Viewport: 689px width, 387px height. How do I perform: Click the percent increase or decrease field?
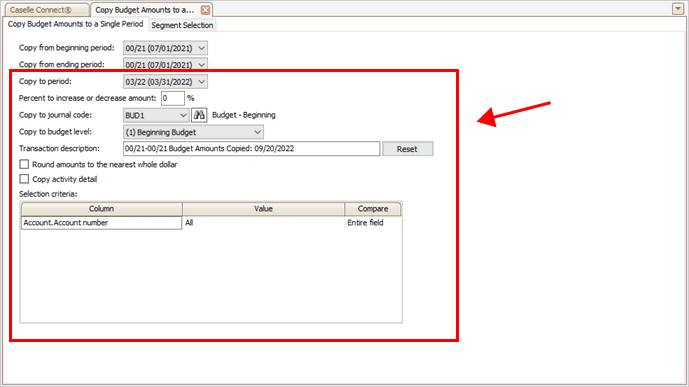pyautogui.click(x=173, y=98)
